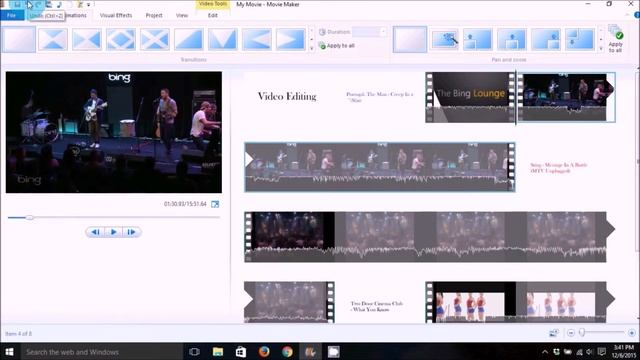This screenshot has height=360, width=640.
Task: Click the Previous frame button
Action: [x=96, y=232]
